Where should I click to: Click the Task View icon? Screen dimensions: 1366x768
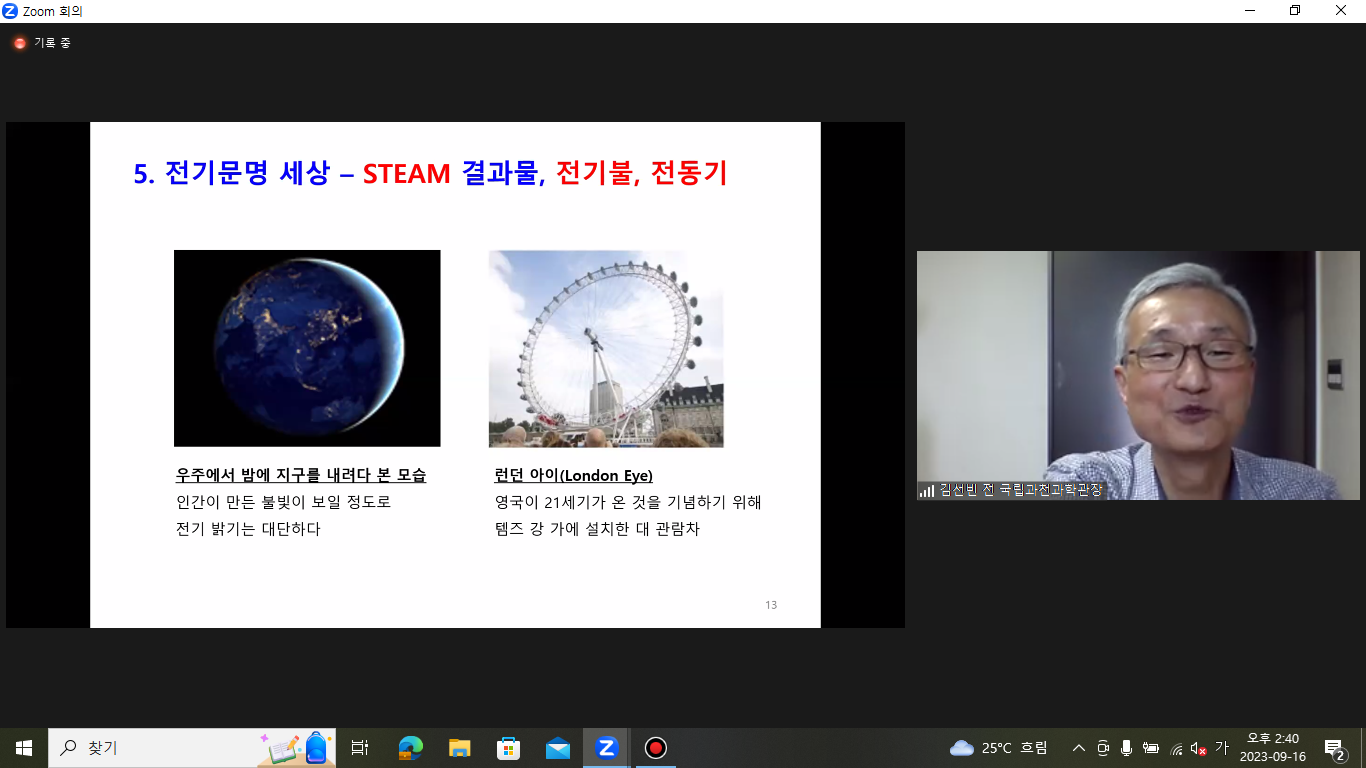[x=360, y=748]
